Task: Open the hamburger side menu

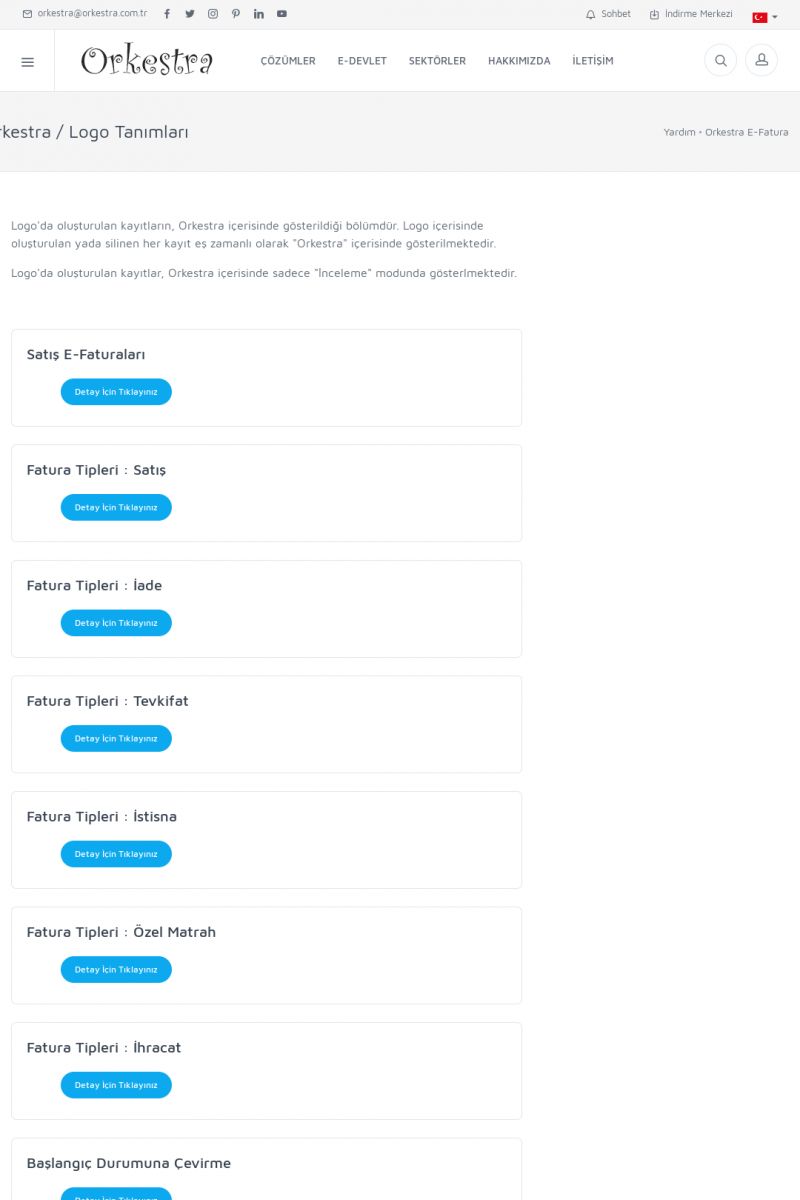Action: [x=27, y=62]
